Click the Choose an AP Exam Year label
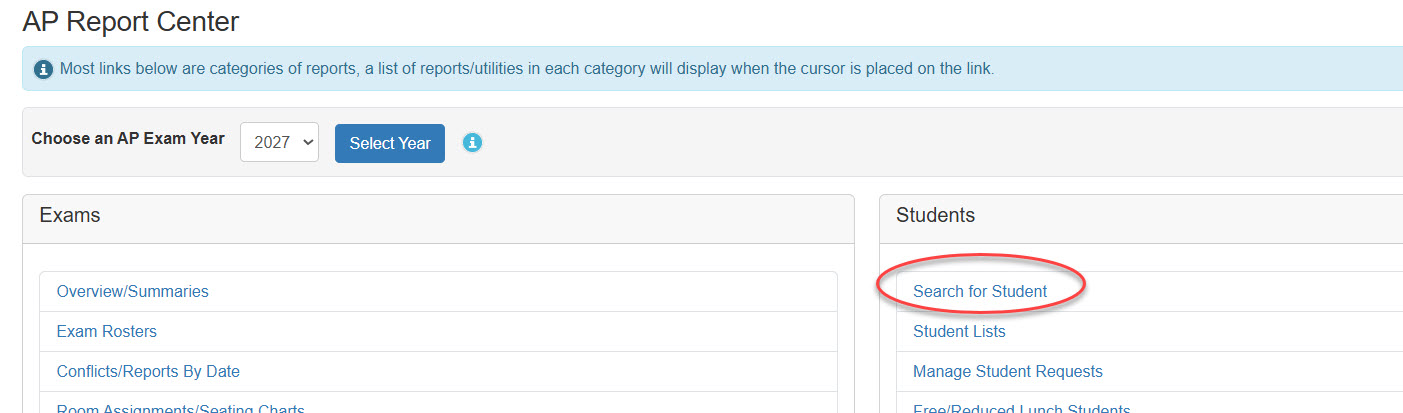The width and height of the screenshot is (1403, 413). 128,139
